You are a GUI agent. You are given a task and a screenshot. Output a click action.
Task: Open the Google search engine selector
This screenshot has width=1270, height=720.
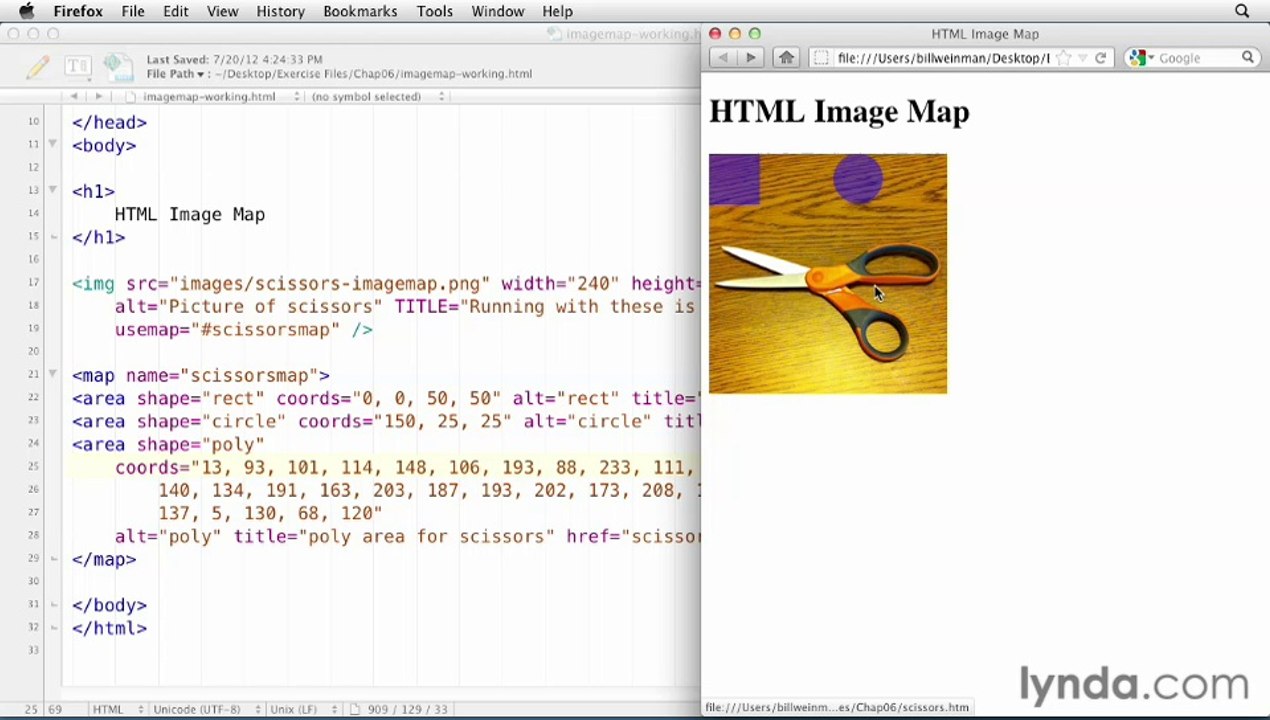(1140, 58)
